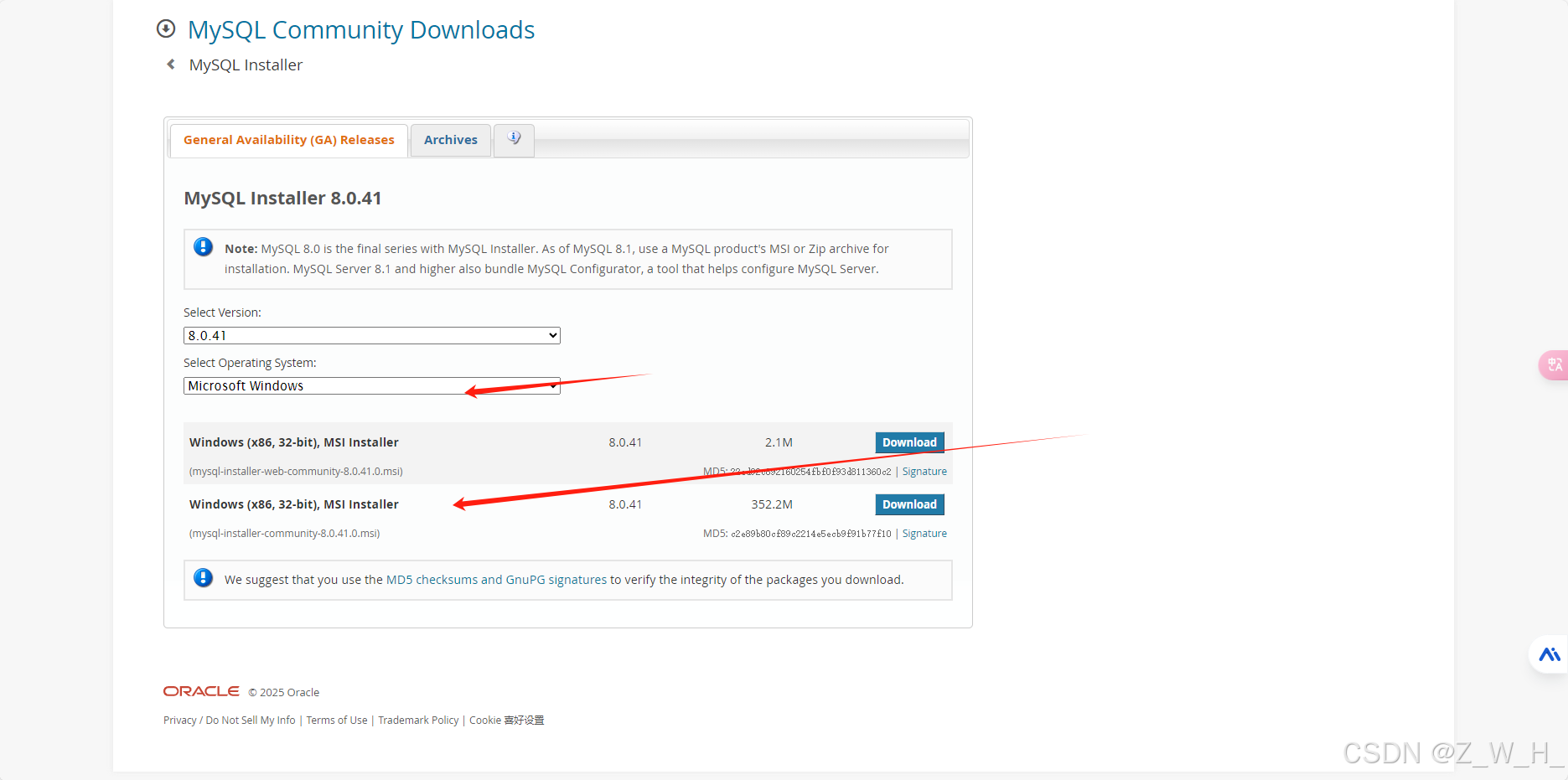Viewport: 1568px width, 780px height.
Task: Open the pink translate widget at right edge
Action: click(x=1554, y=365)
